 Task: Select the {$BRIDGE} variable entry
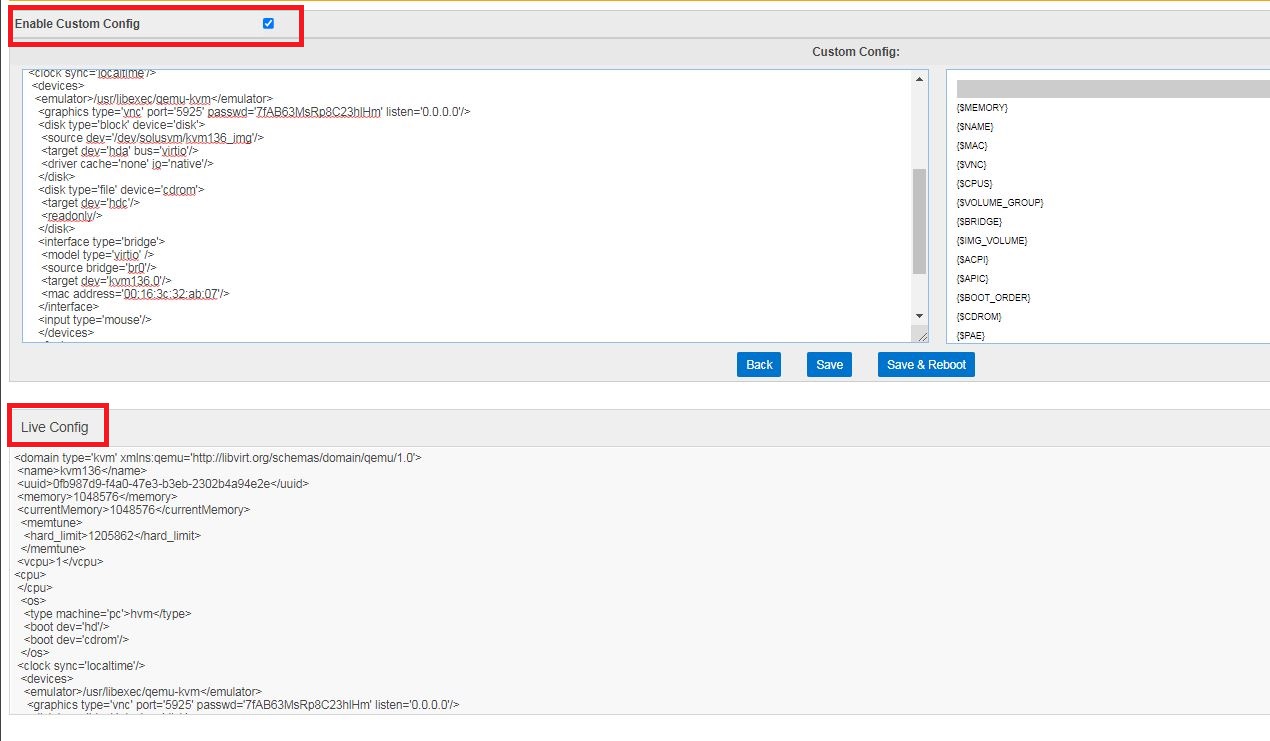[x=979, y=222]
